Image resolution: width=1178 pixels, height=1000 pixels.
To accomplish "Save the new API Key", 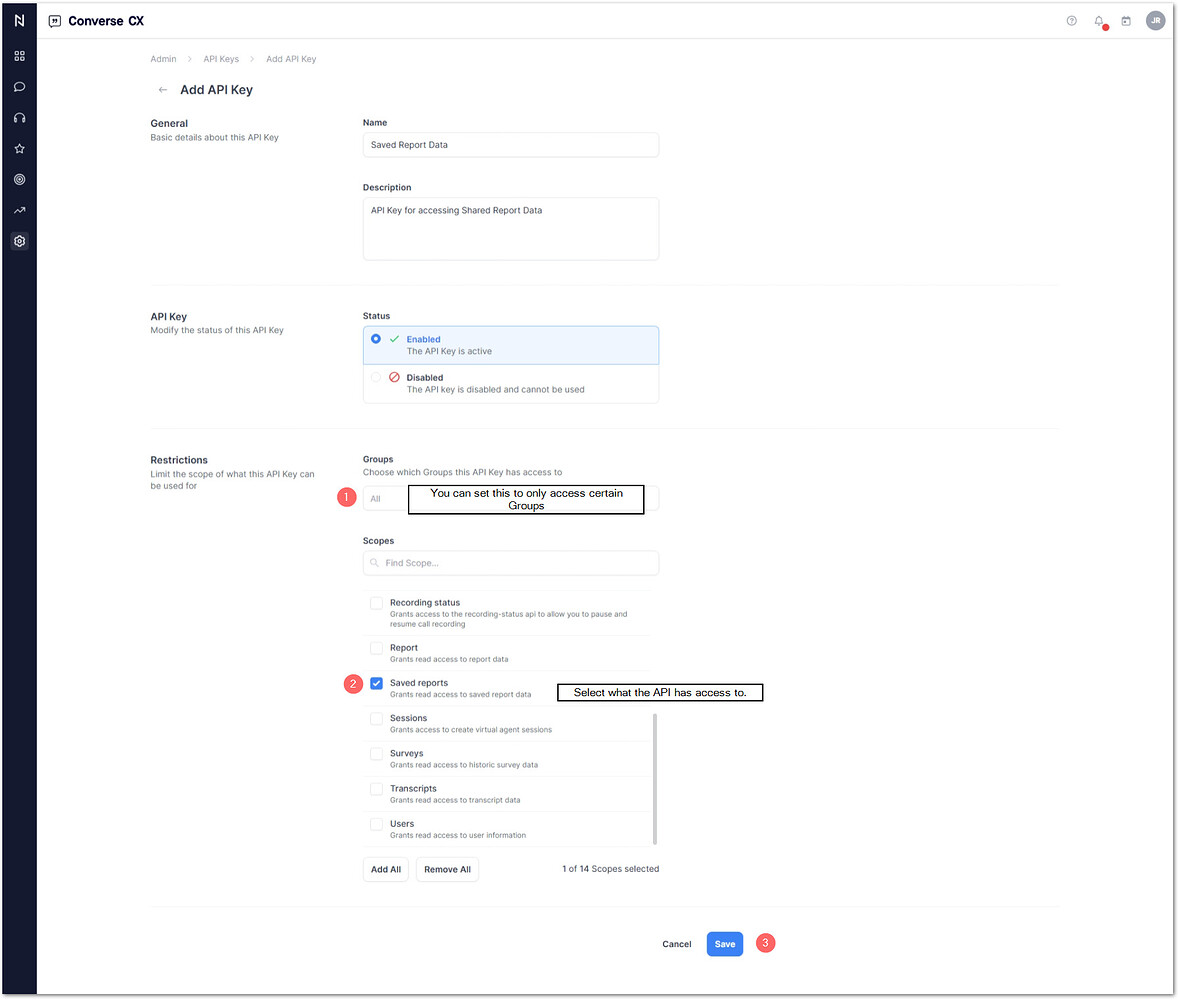I will tap(724, 943).
